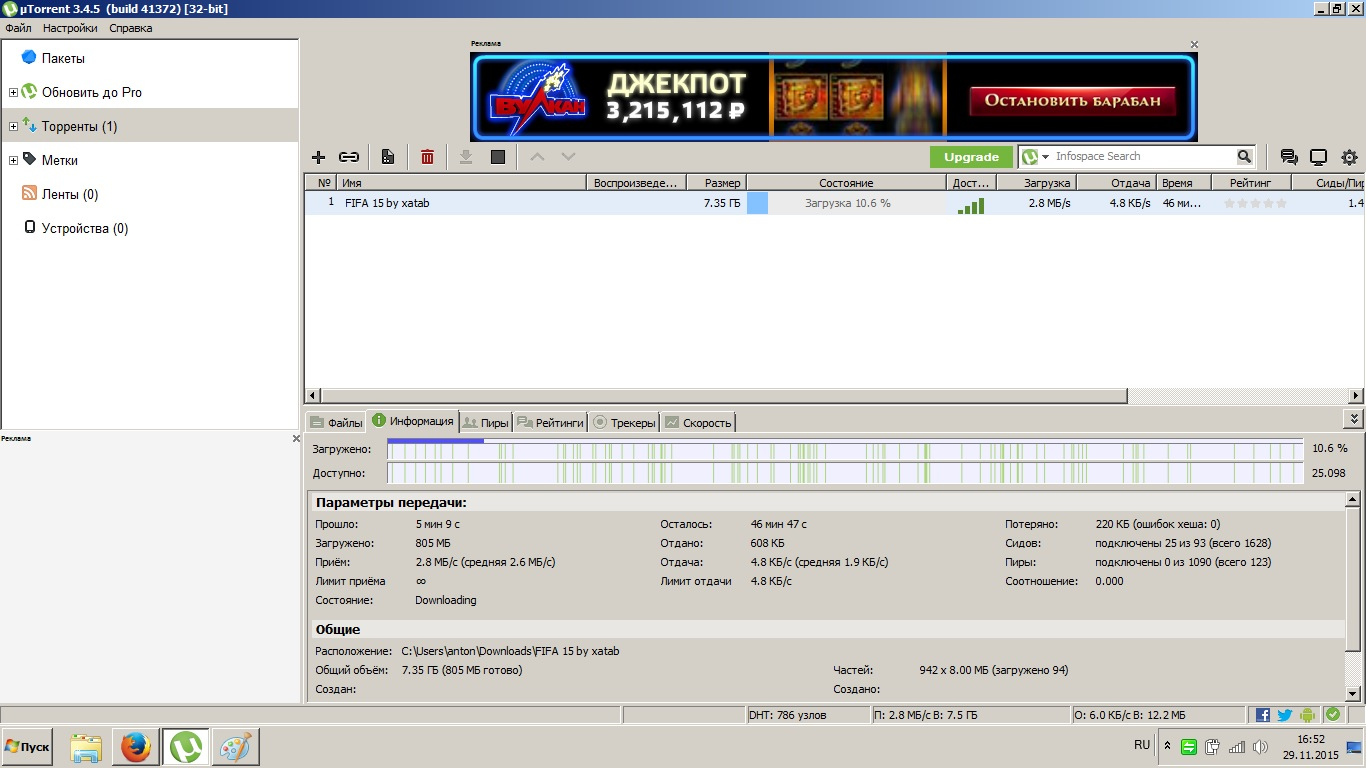Click the Move Up Queue arrow

pyautogui.click(x=538, y=157)
